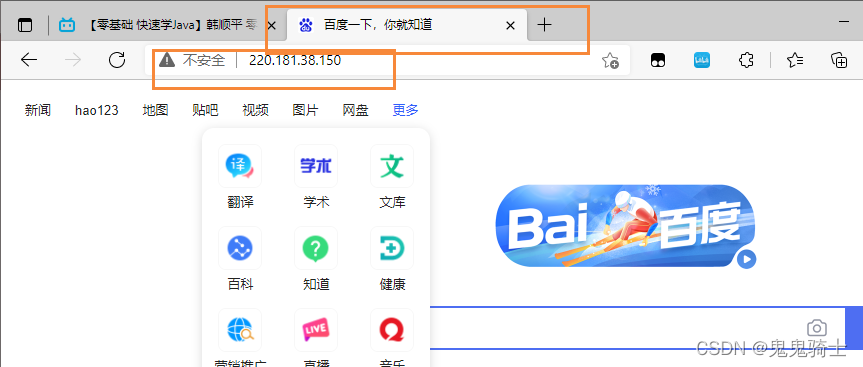Open the tab actions menu icon
Image resolution: width=863 pixels, height=367 pixels.
pos(25,25)
